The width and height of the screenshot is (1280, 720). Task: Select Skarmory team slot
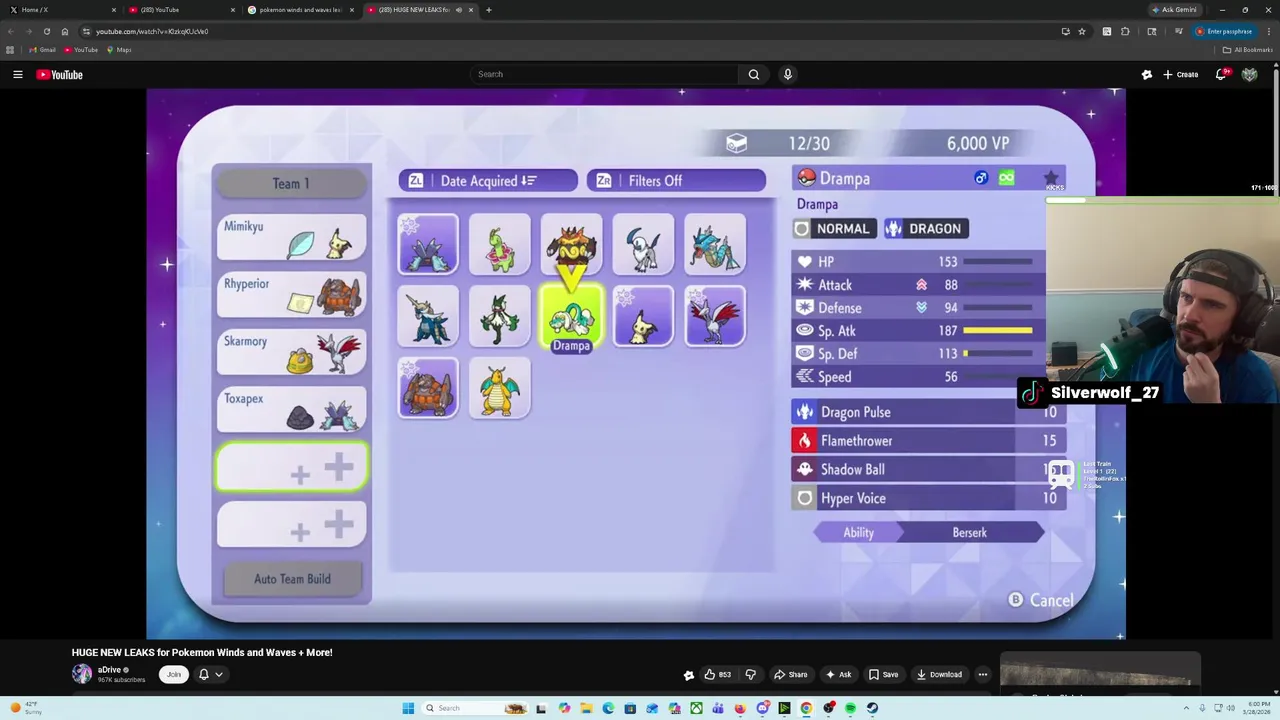[x=292, y=354]
